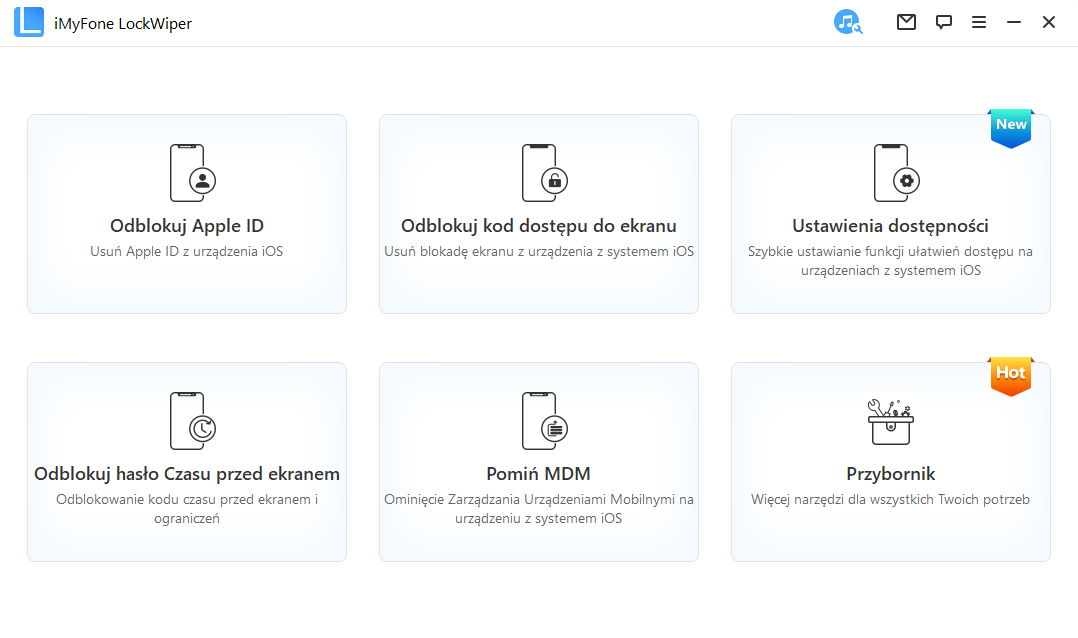Select Pomiń MDM
1078x638 pixels.
pos(538,474)
